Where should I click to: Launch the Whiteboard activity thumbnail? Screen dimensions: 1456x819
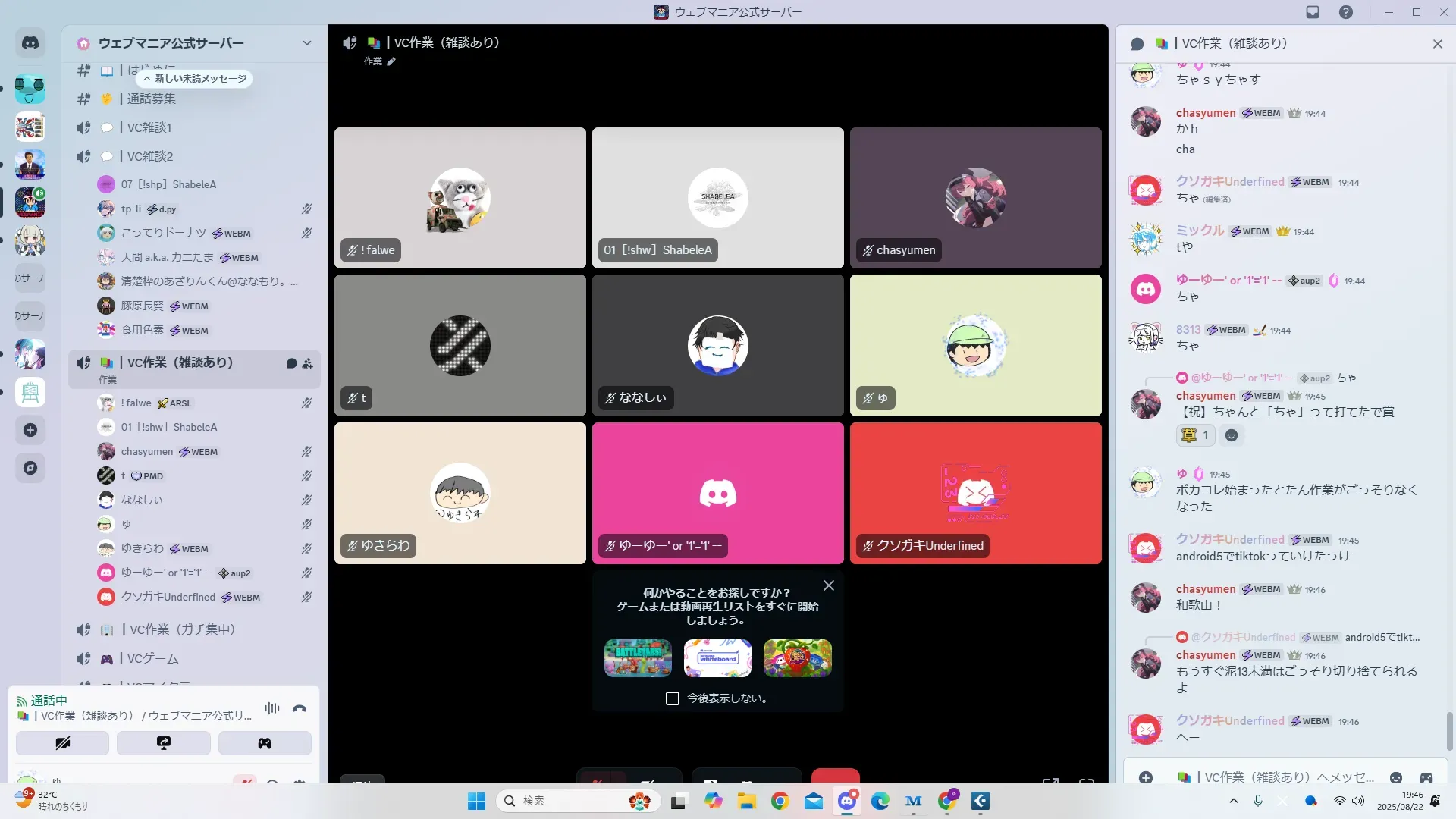point(717,657)
